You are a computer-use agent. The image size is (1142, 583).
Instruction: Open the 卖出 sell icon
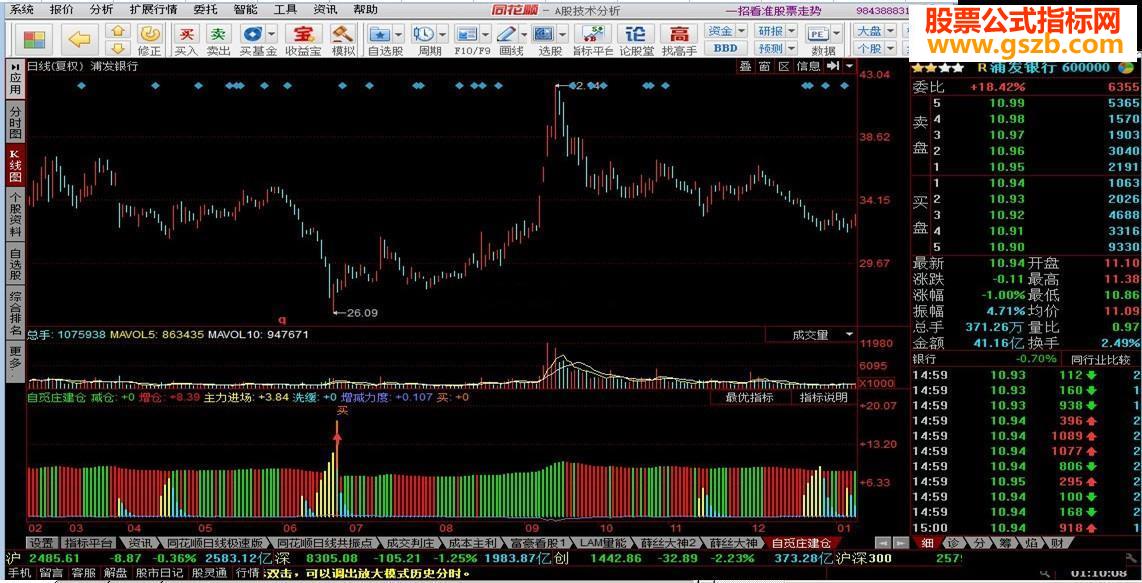218,40
